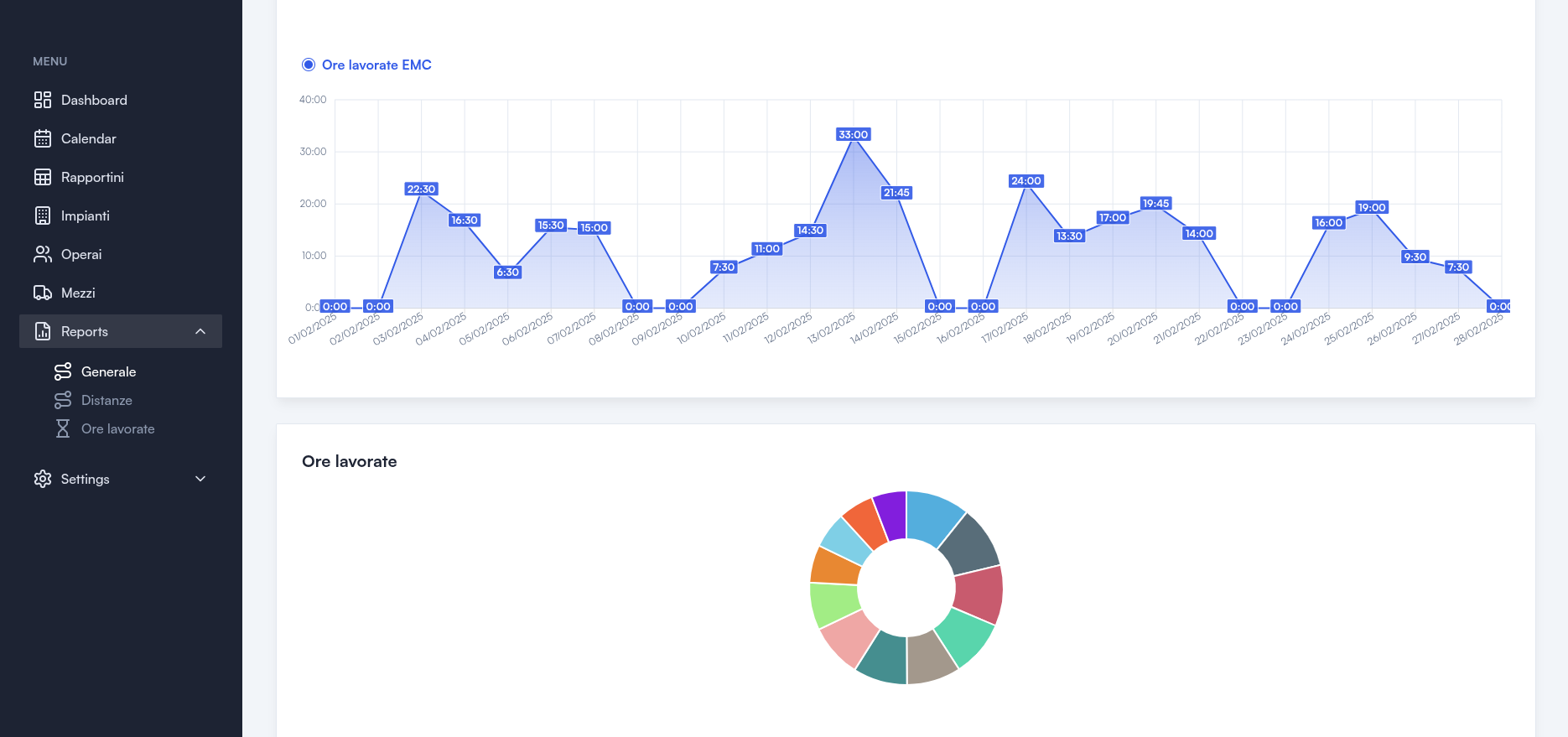Click the Settings gear icon

(x=43, y=479)
